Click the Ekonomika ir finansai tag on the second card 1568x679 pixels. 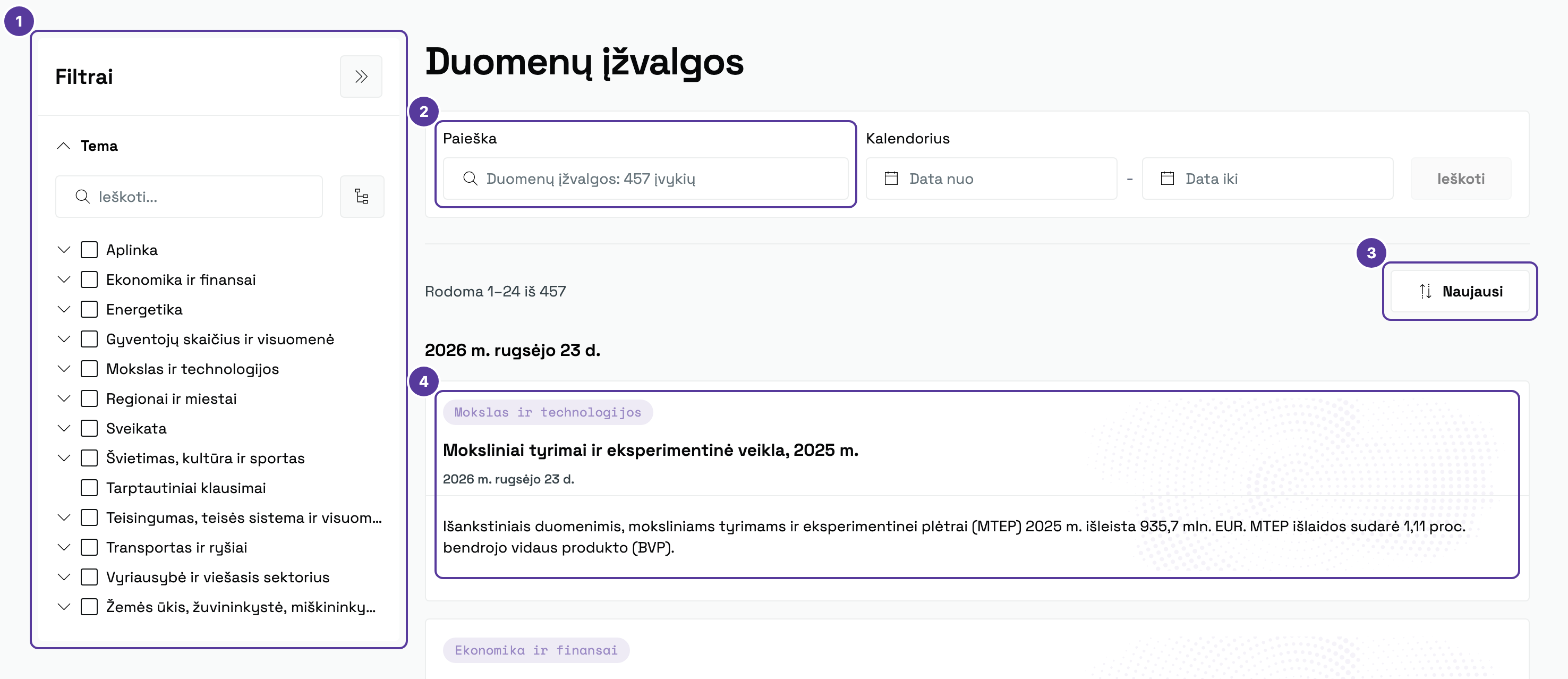click(x=535, y=650)
